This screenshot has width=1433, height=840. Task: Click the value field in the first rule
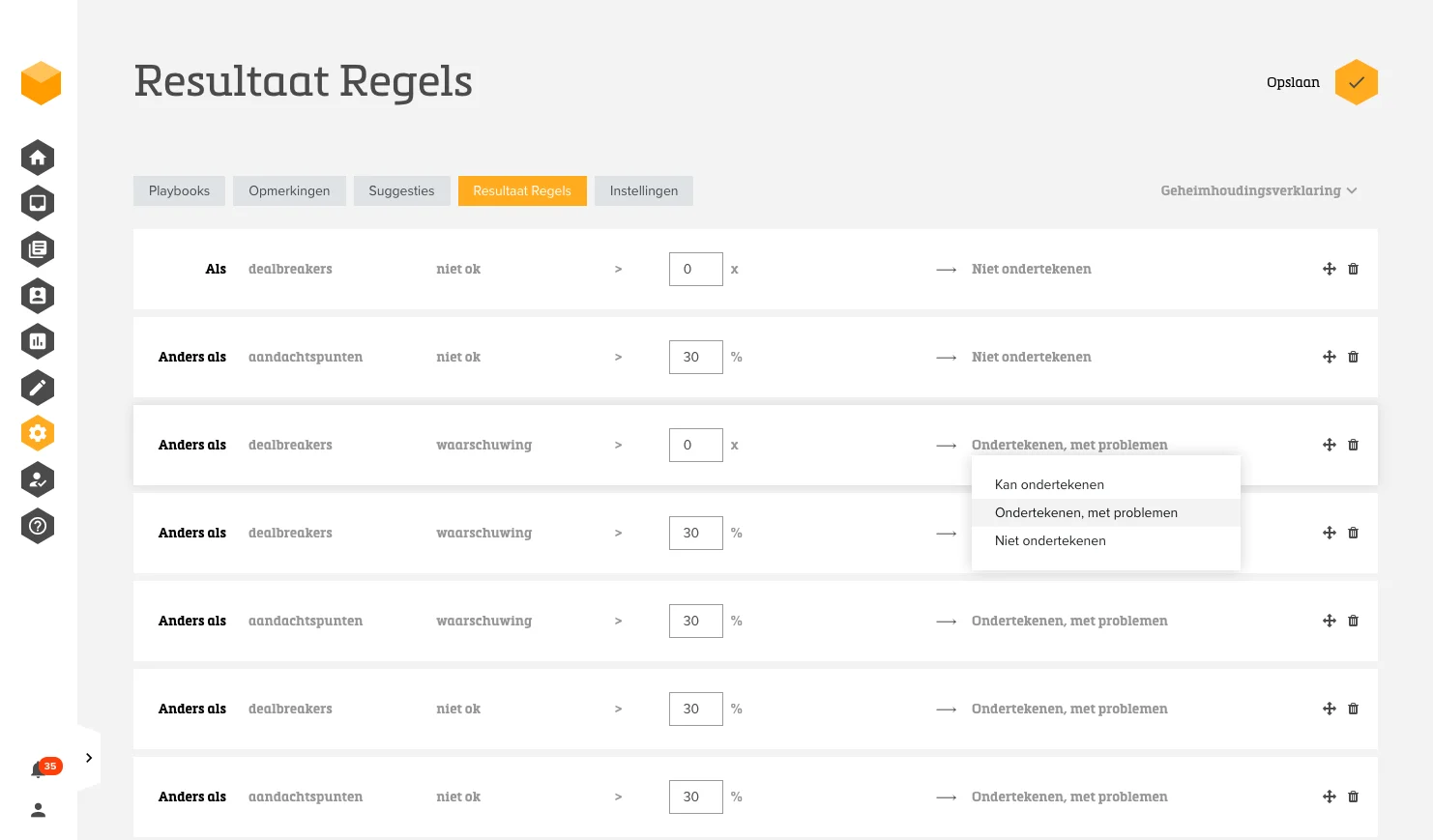[695, 270]
